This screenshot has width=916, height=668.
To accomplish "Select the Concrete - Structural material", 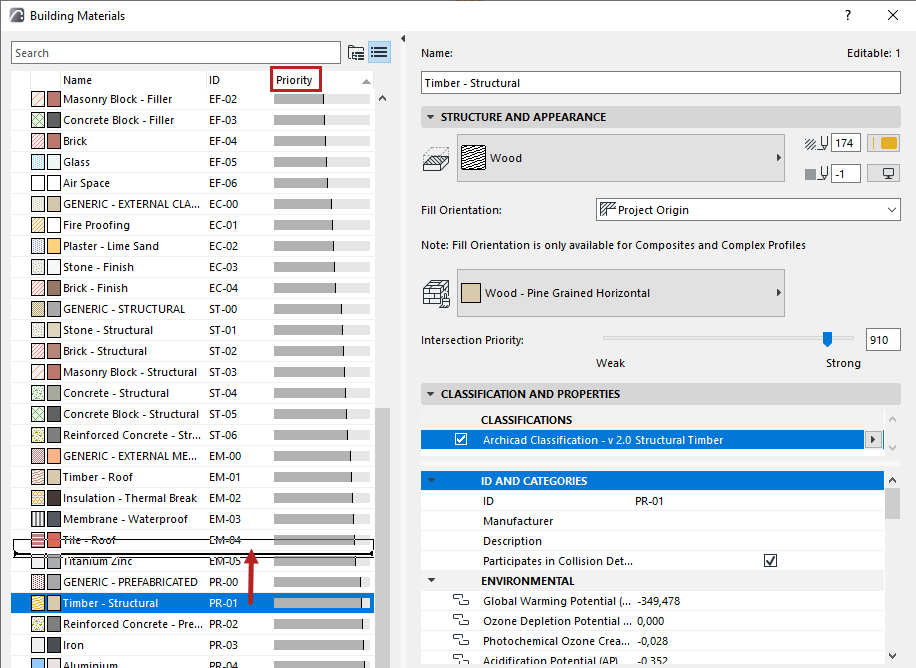I will point(192,393).
